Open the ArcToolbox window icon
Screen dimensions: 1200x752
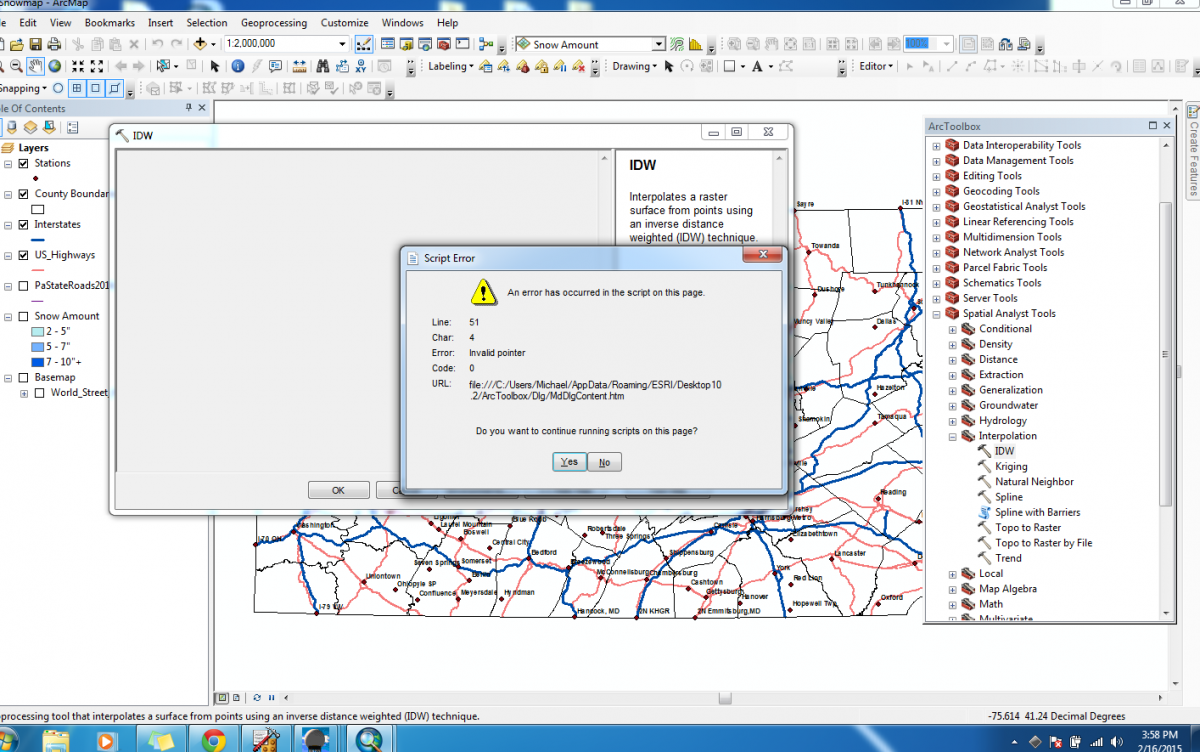tap(443, 44)
